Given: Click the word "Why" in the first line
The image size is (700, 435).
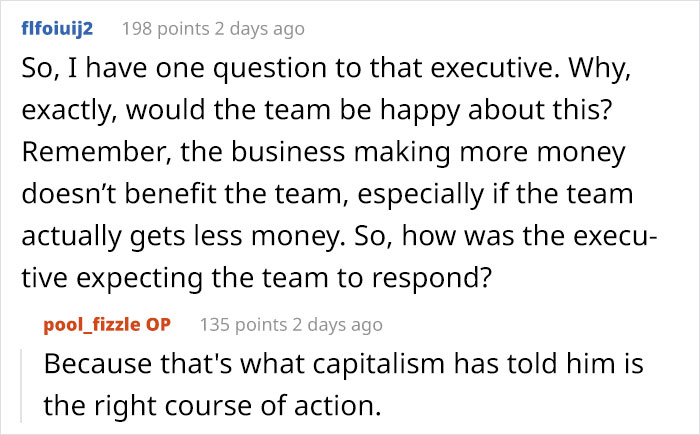Looking at the screenshot, I should pyautogui.click(x=616, y=73).
